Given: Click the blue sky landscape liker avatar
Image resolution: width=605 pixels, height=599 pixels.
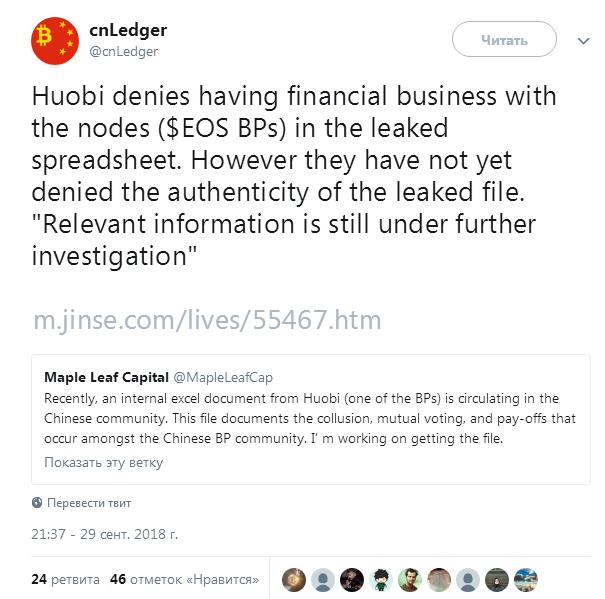Looking at the screenshot, I should click(x=526, y=579).
